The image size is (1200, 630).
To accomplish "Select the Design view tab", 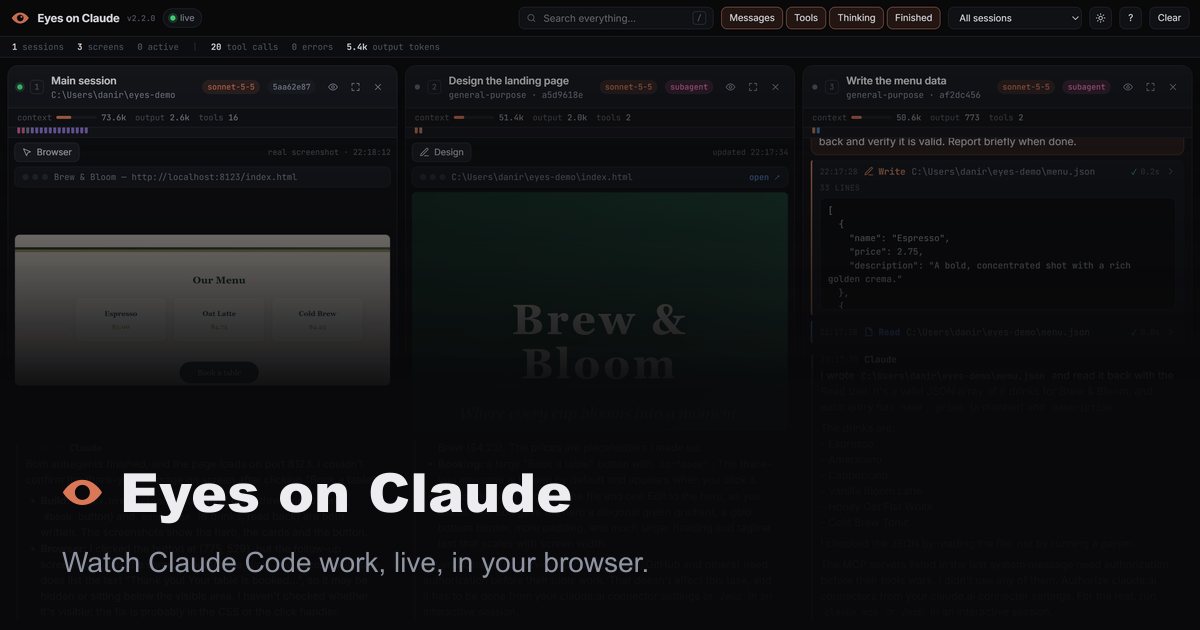I will 441,152.
